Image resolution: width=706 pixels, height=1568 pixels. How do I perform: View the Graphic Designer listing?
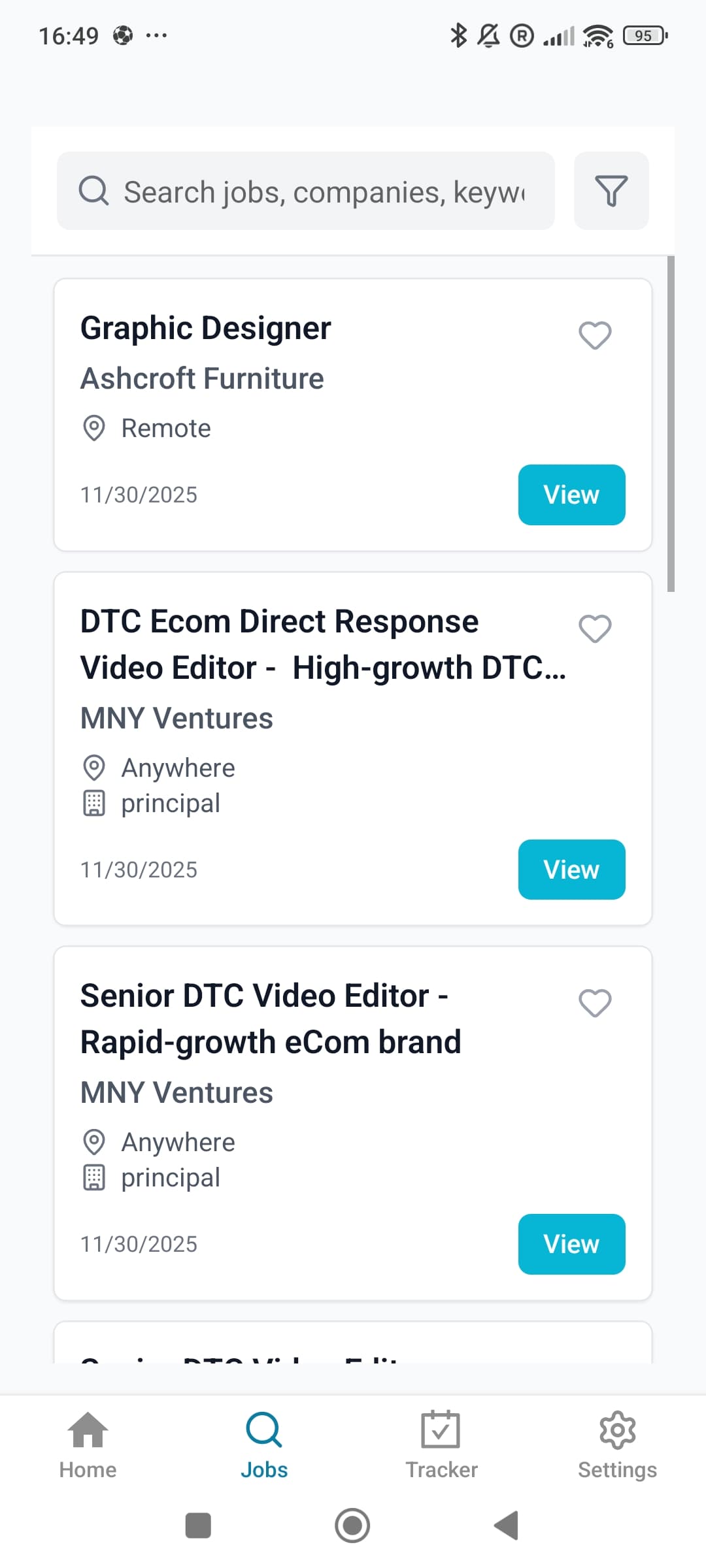571,495
